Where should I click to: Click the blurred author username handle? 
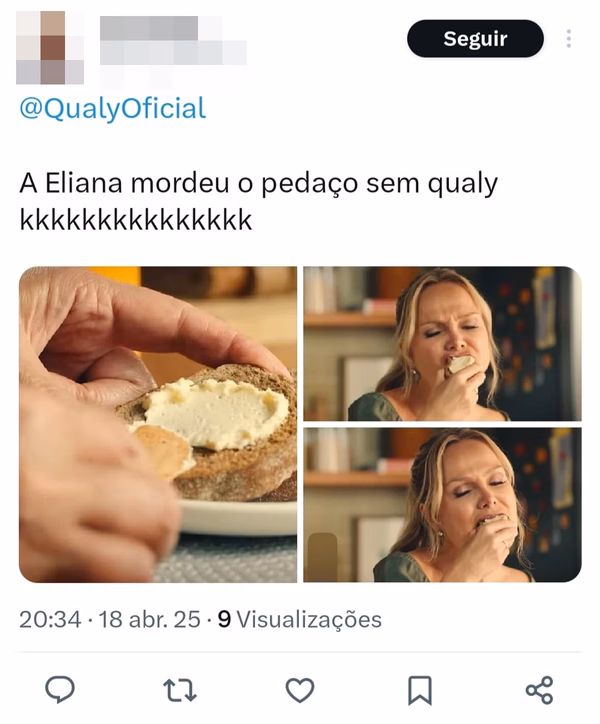point(173,53)
